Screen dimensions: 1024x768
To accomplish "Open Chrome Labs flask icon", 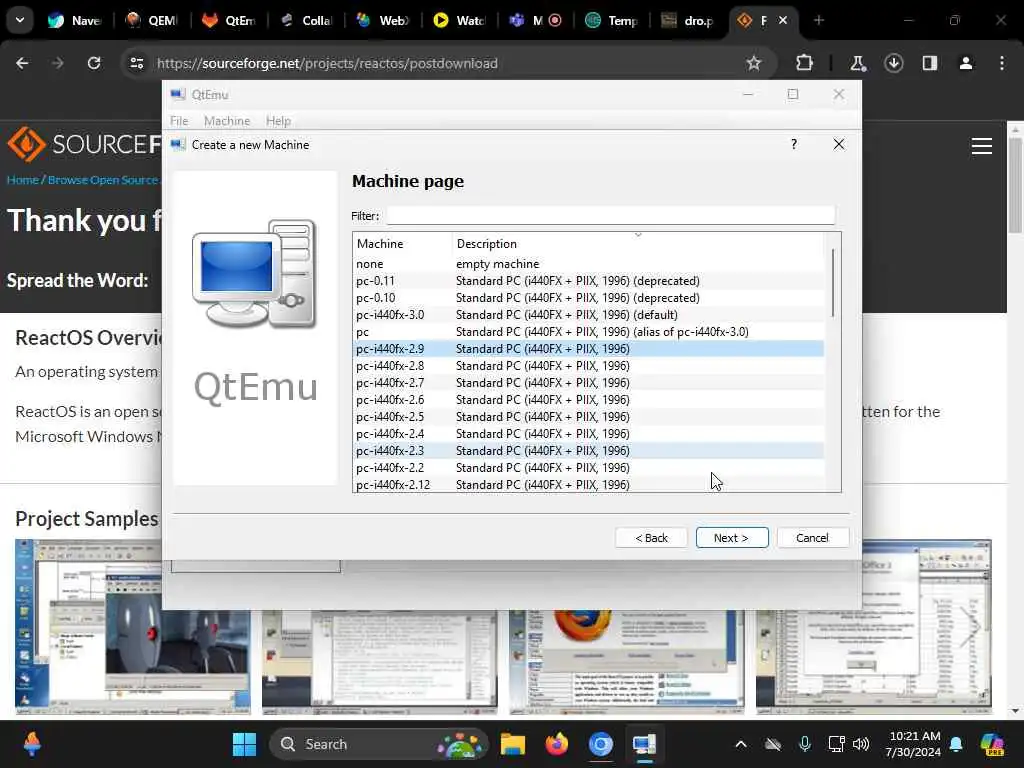I will pyautogui.click(x=857, y=63).
